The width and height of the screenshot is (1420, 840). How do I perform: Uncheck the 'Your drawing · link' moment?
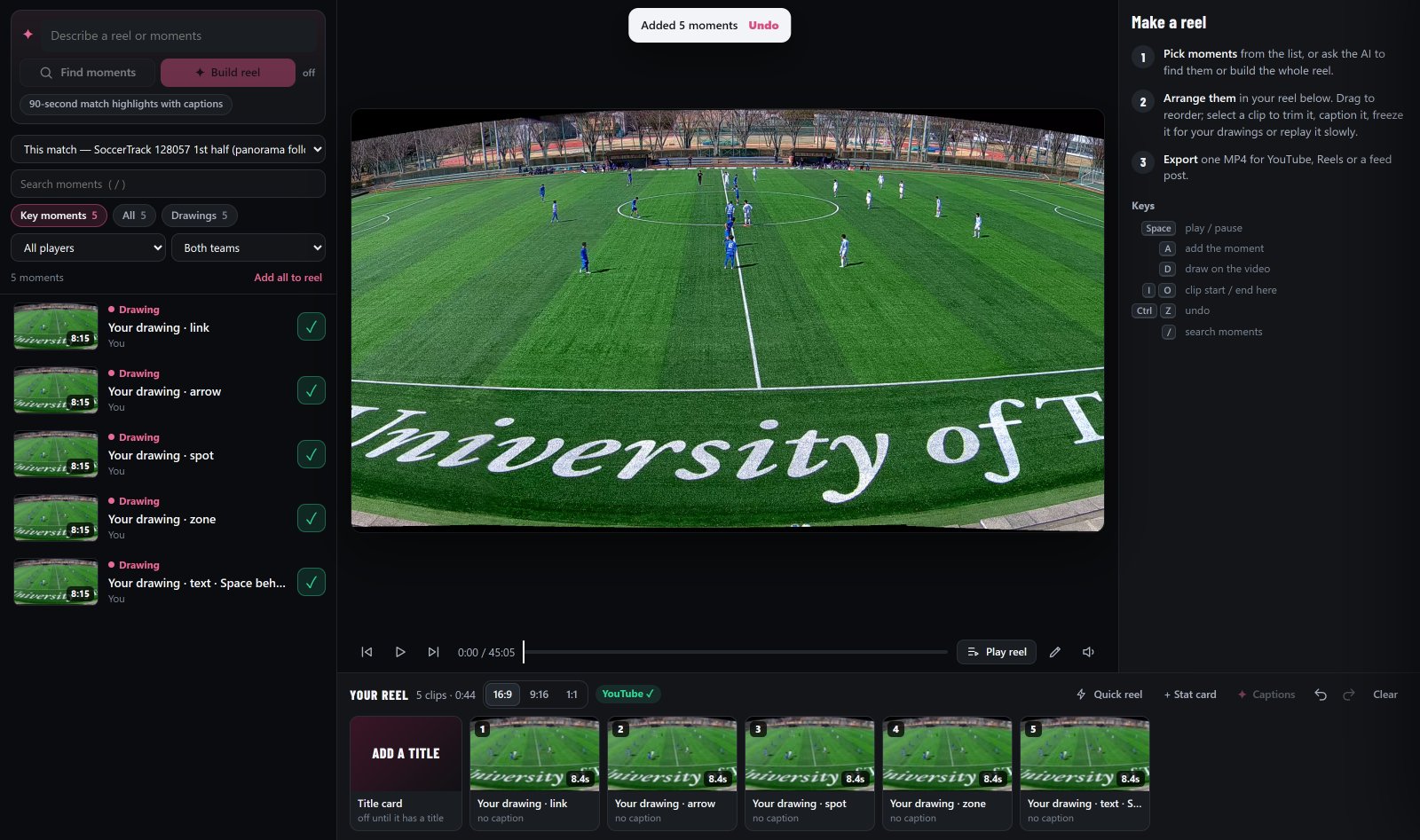(312, 326)
